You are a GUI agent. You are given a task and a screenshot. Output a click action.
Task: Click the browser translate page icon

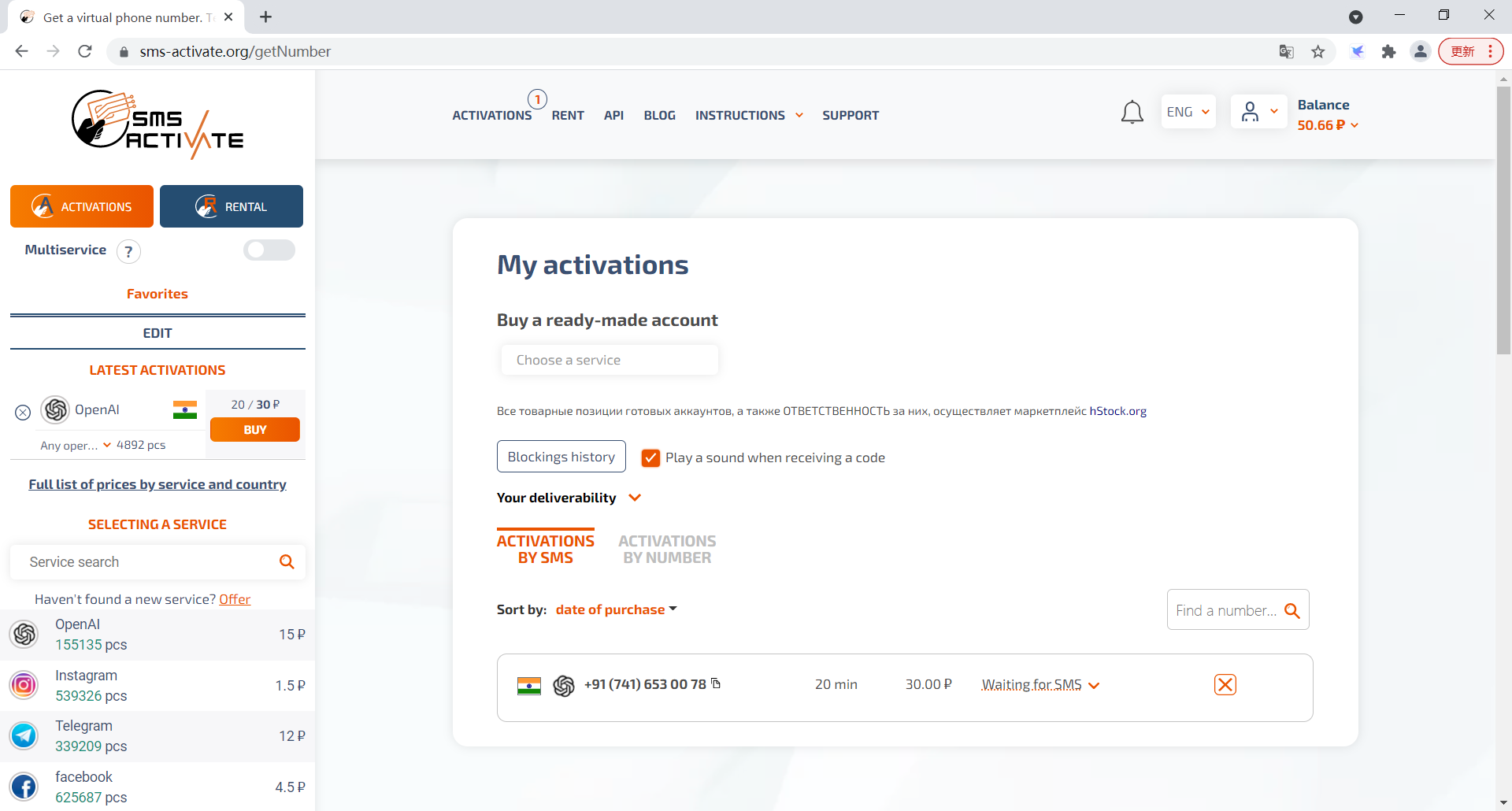(1287, 52)
